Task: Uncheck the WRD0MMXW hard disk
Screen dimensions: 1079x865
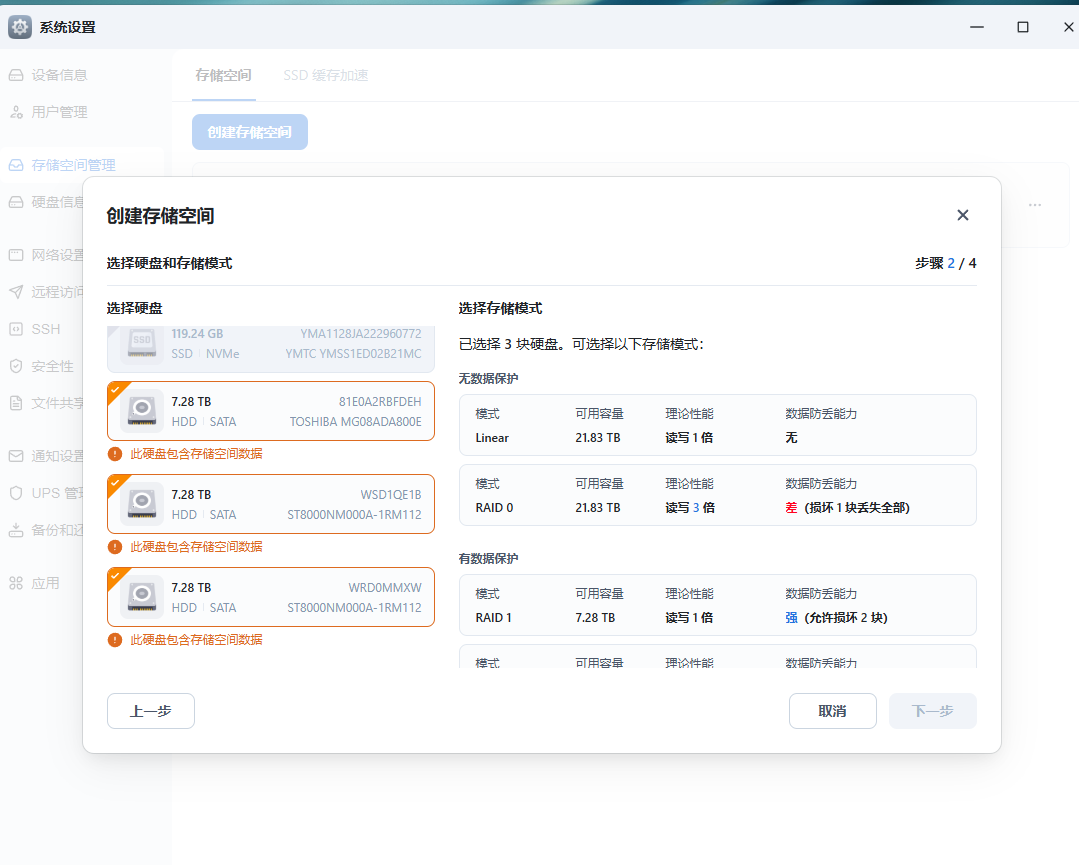Action: coord(115,575)
